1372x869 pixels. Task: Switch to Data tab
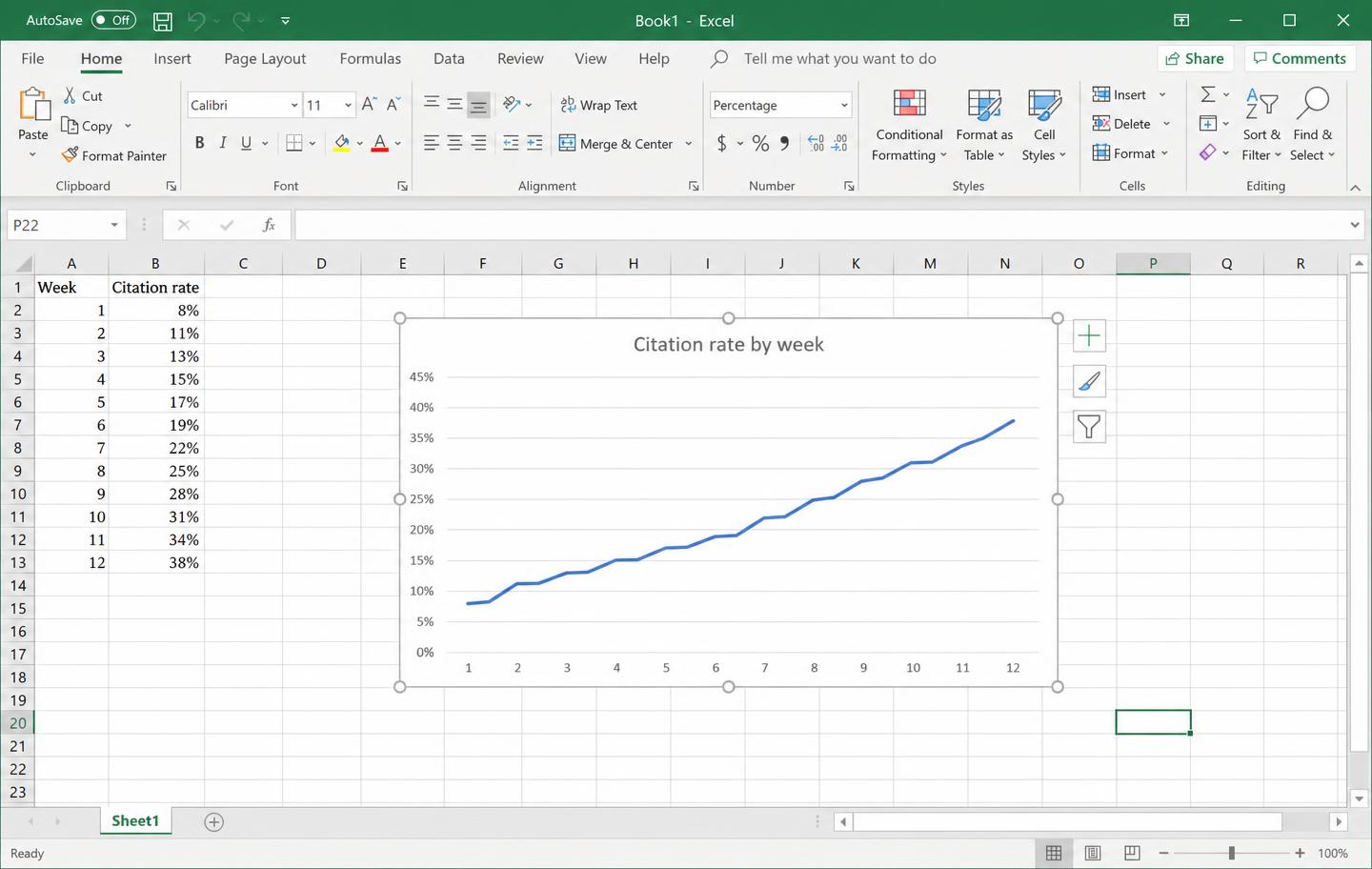click(449, 58)
